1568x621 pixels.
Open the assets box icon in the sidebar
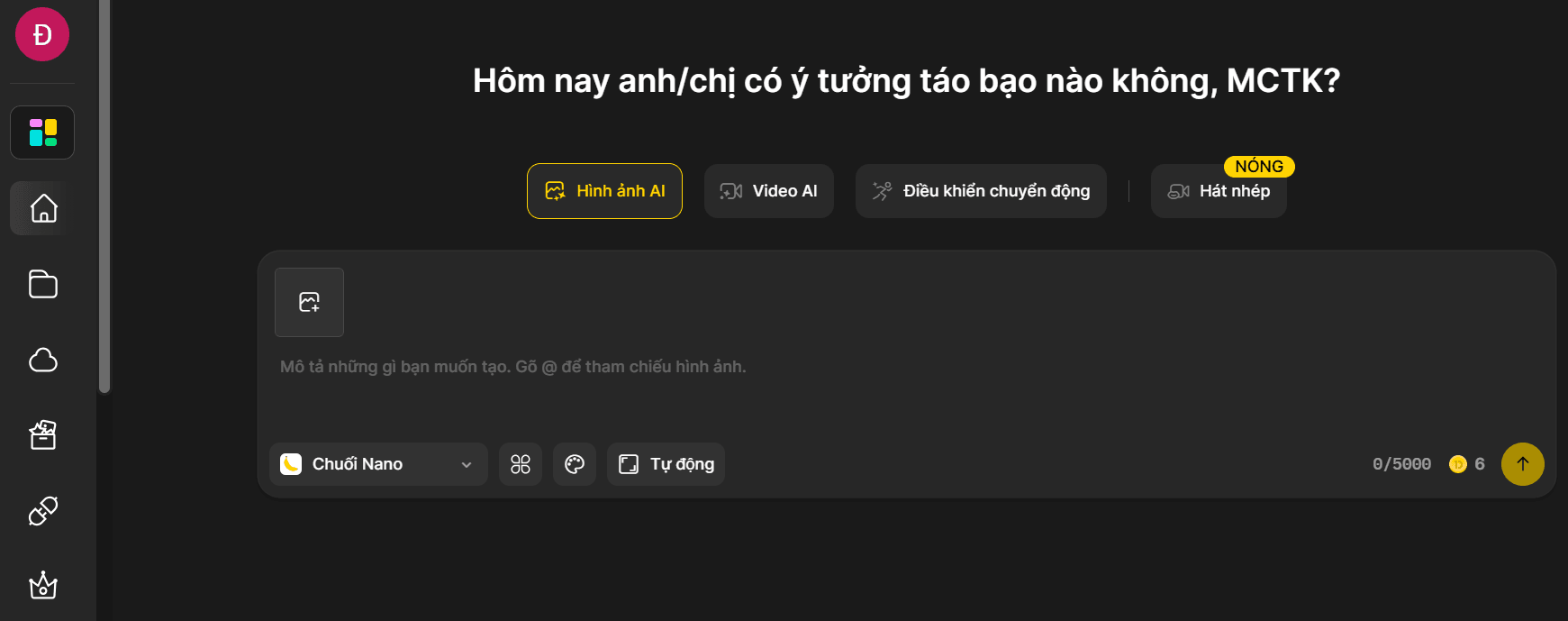pyautogui.click(x=41, y=435)
